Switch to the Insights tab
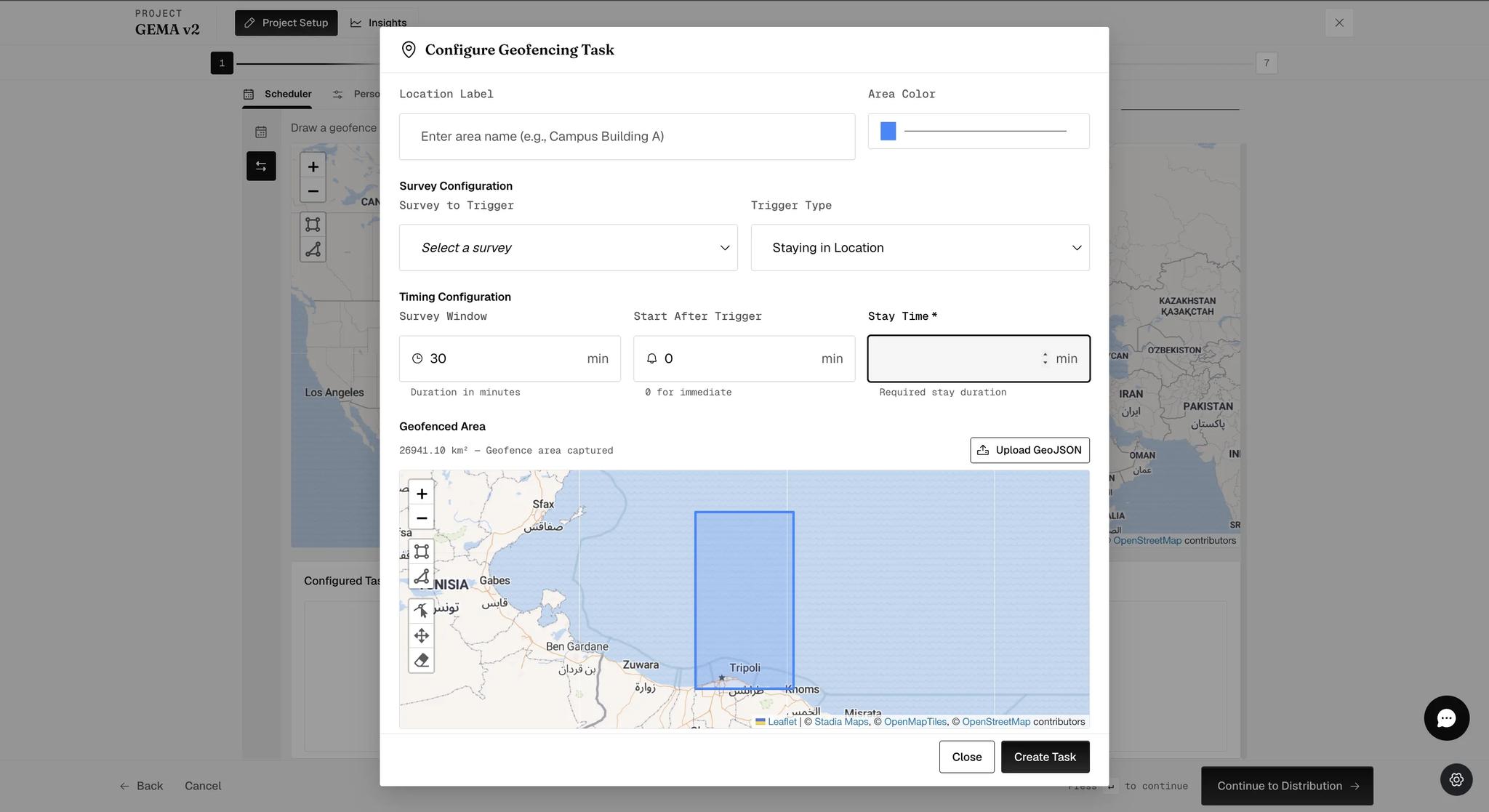The image size is (1489, 812). (x=379, y=23)
